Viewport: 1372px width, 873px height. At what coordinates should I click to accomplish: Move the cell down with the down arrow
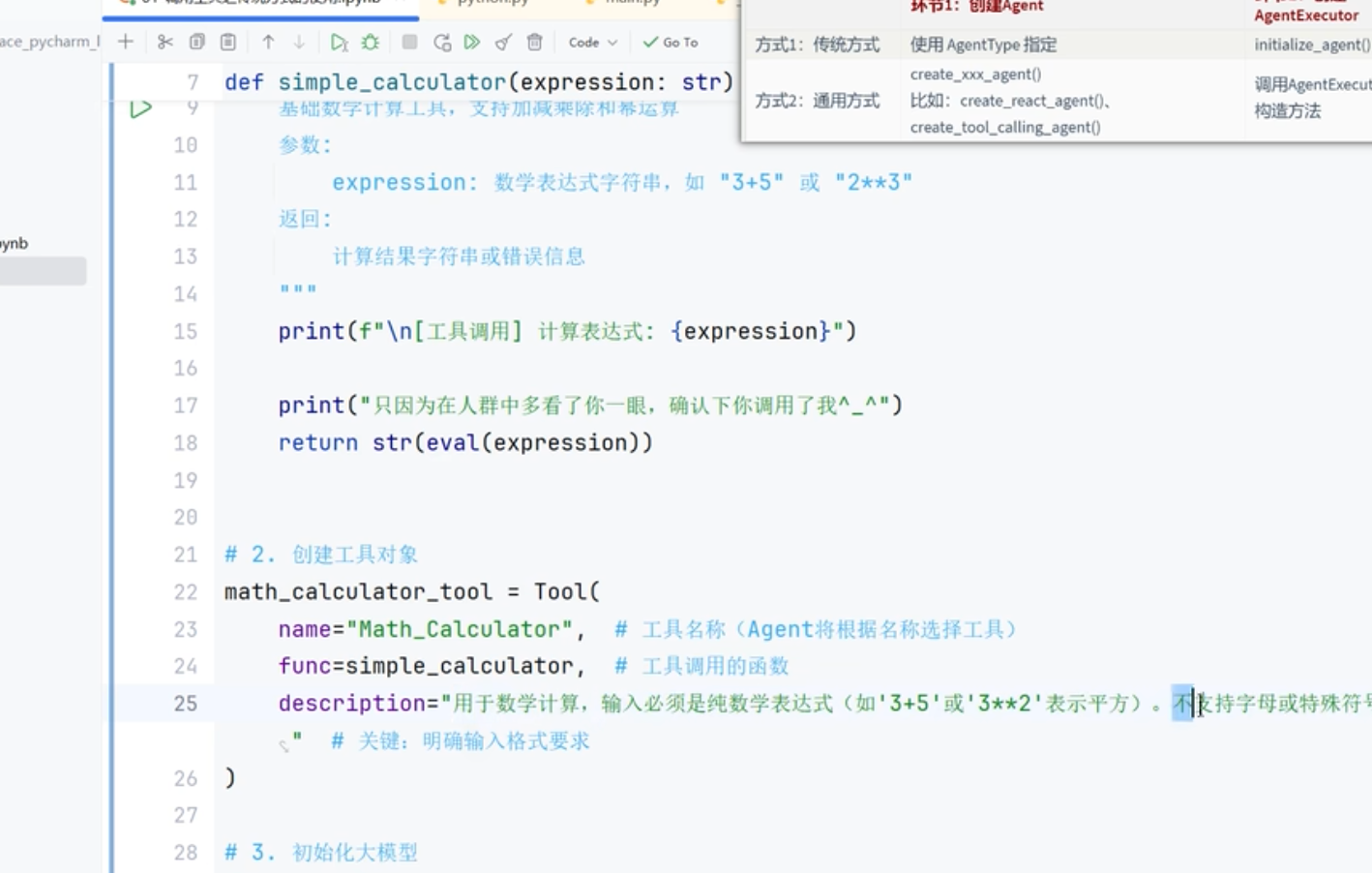tap(299, 42)
